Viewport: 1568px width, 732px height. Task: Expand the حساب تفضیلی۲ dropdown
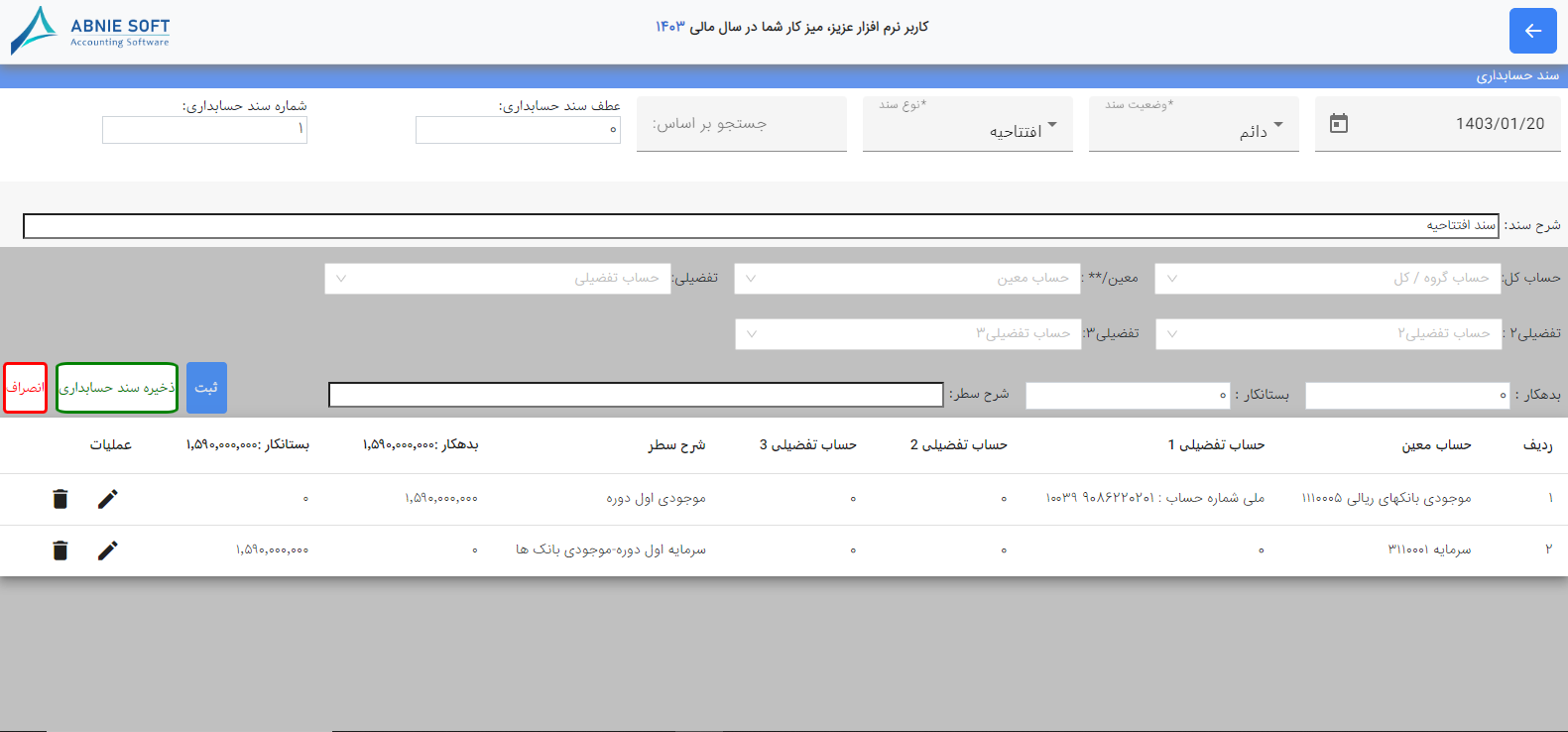point(1329,334)
